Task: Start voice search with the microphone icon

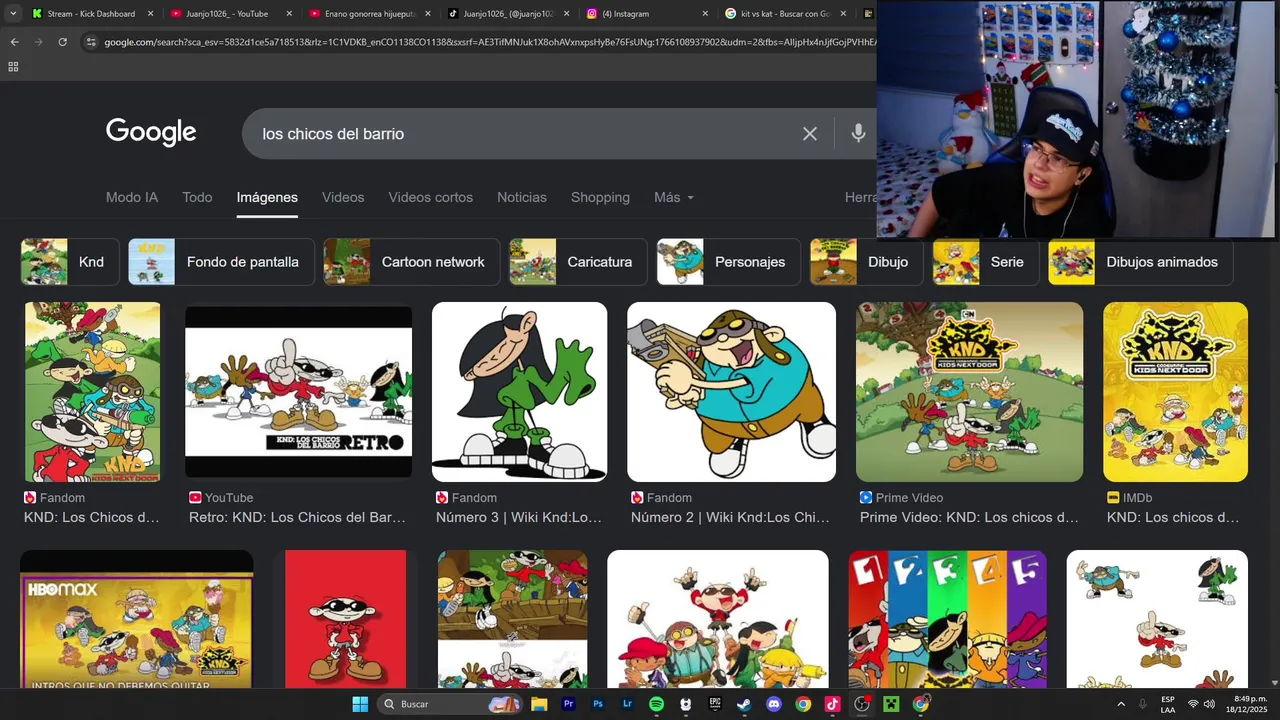Action: [858, 133]
